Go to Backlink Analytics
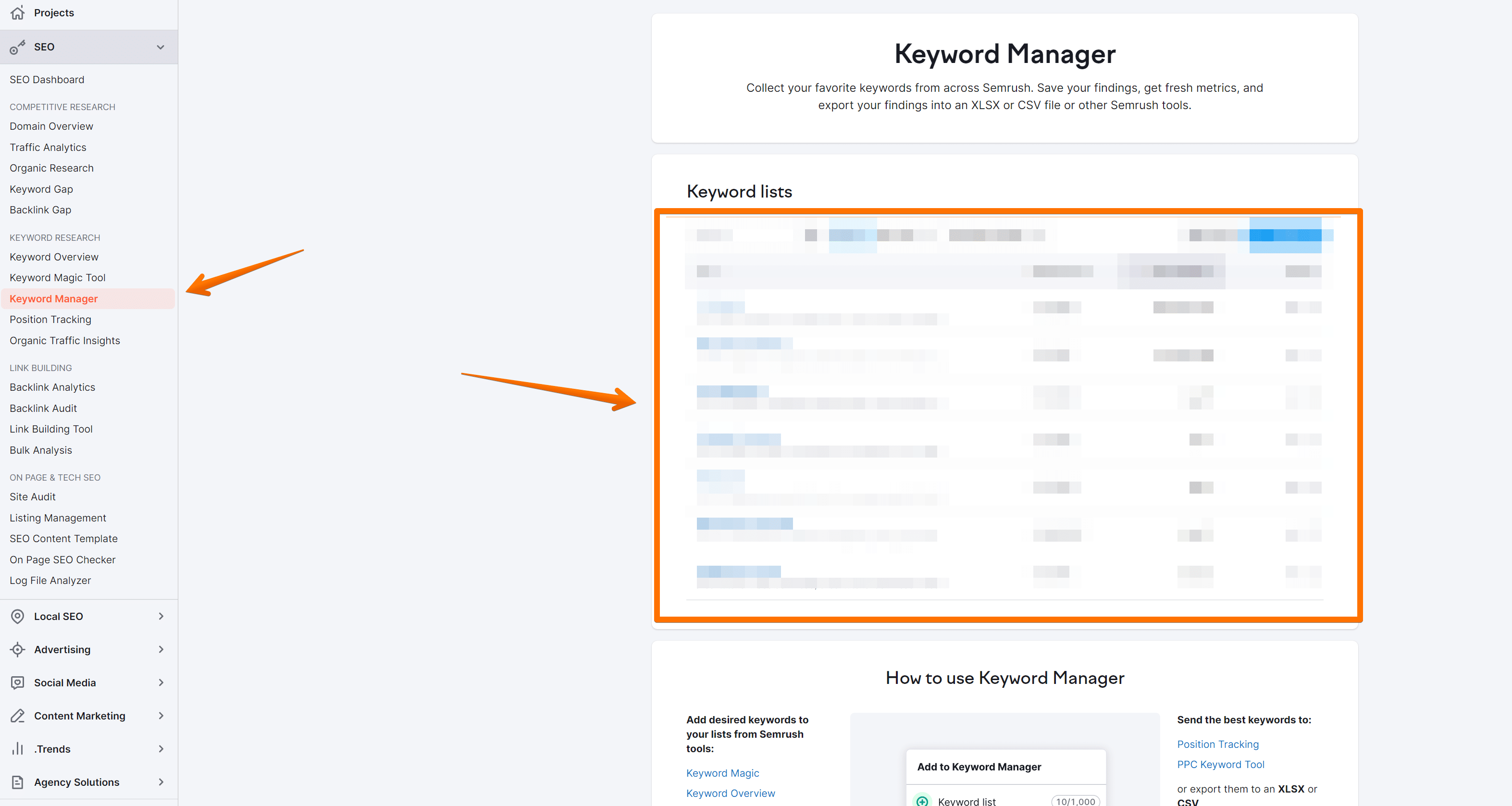This screenshot has height=806, width=1512. 52,387
